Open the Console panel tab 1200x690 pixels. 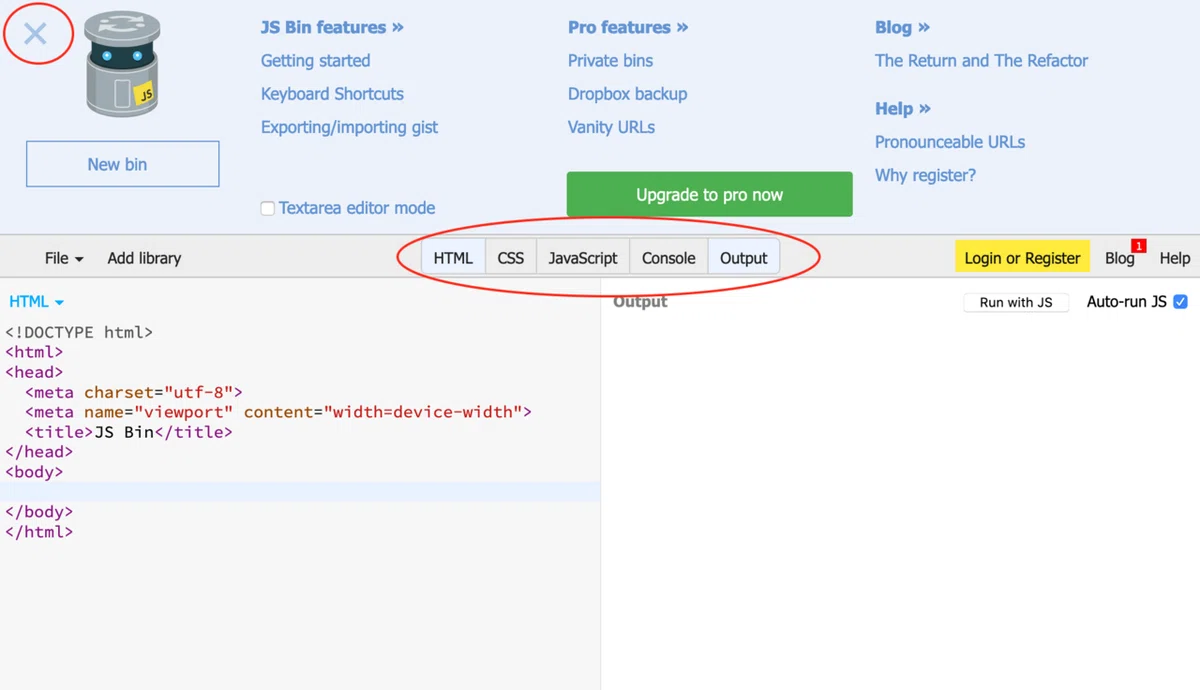pyautogui.click(x=669, y=258)
